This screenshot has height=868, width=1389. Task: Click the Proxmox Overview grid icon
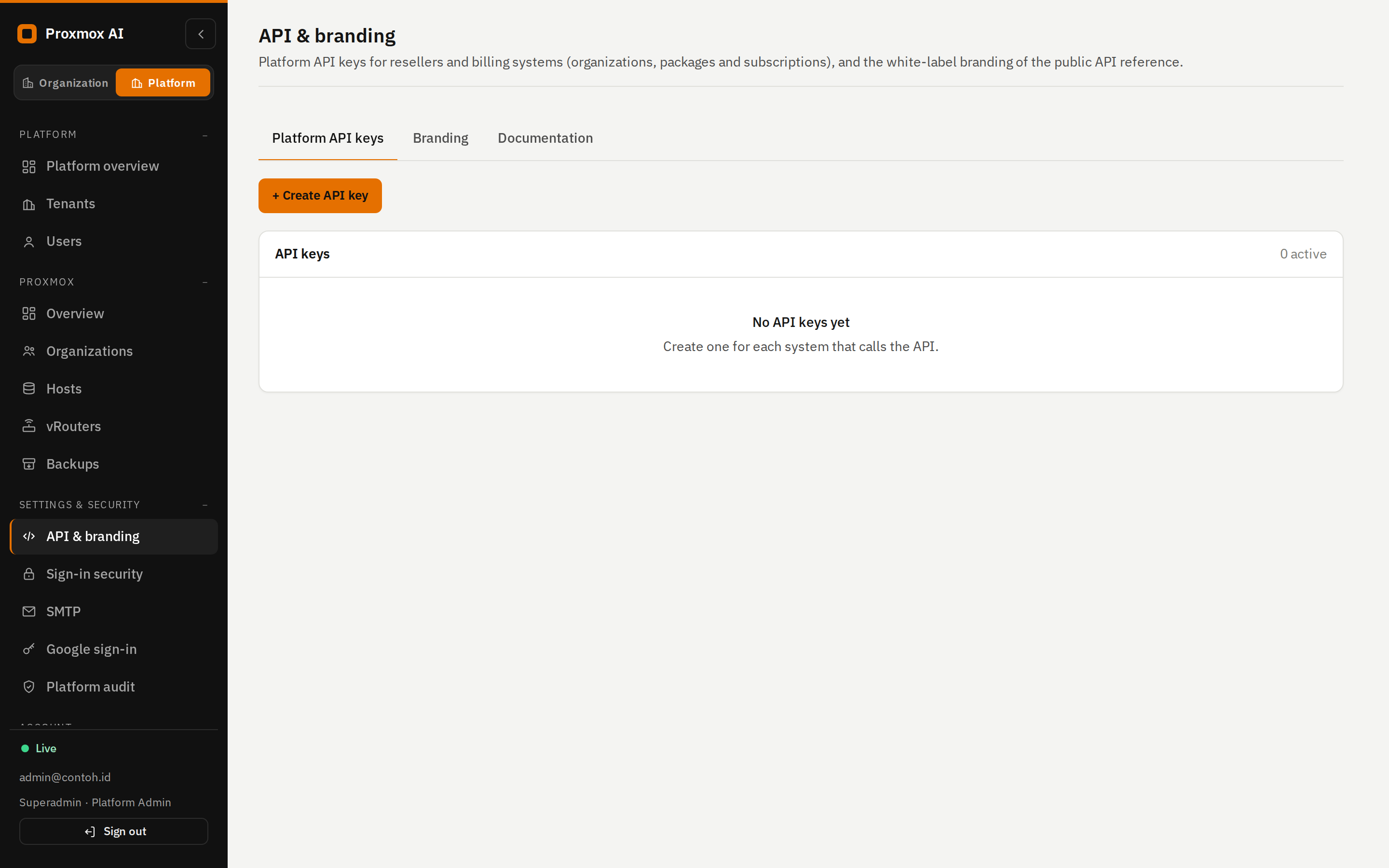tap(29, 313)
